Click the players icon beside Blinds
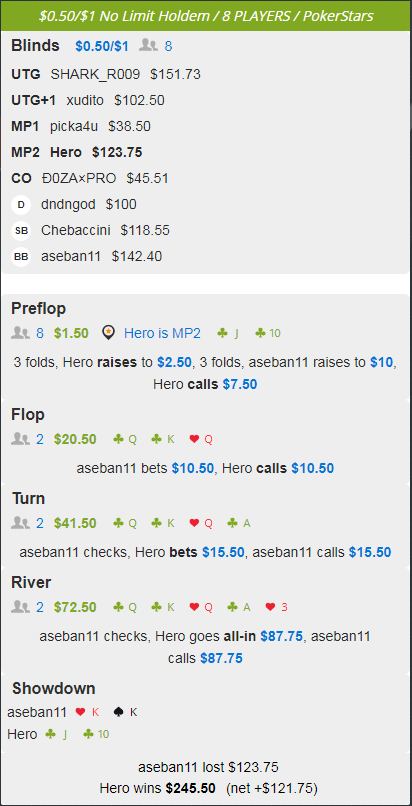Image resolution: width=412 pixels, height=806 pixels. pyautogui.click(x=148, y=46)
